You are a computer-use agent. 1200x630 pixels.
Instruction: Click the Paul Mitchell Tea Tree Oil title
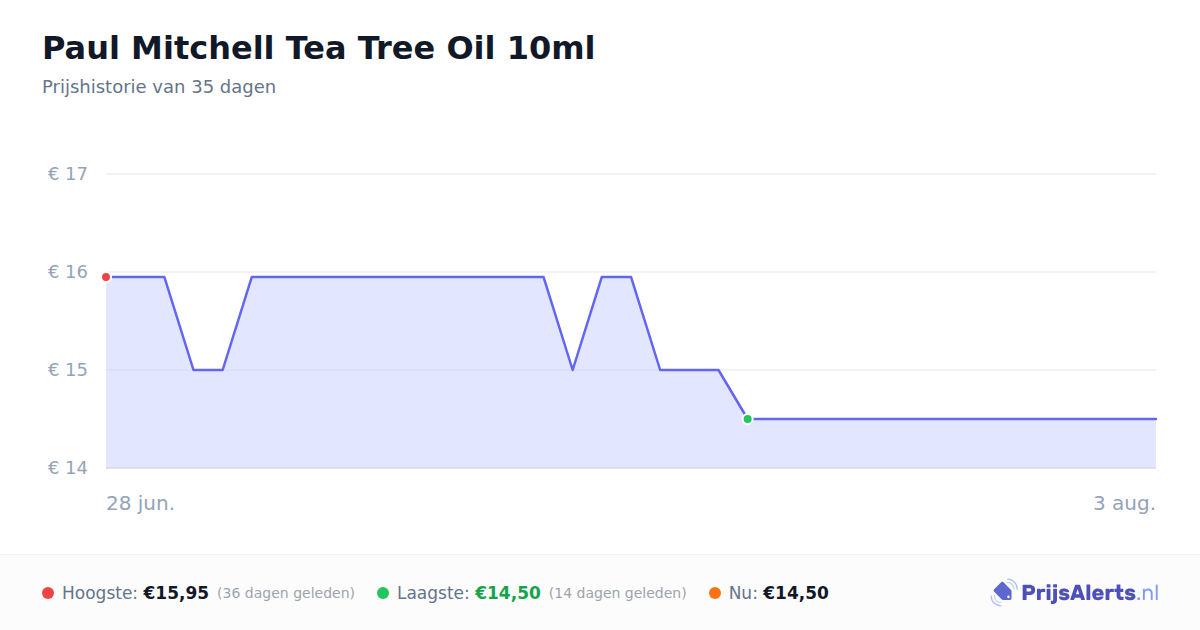318,48
